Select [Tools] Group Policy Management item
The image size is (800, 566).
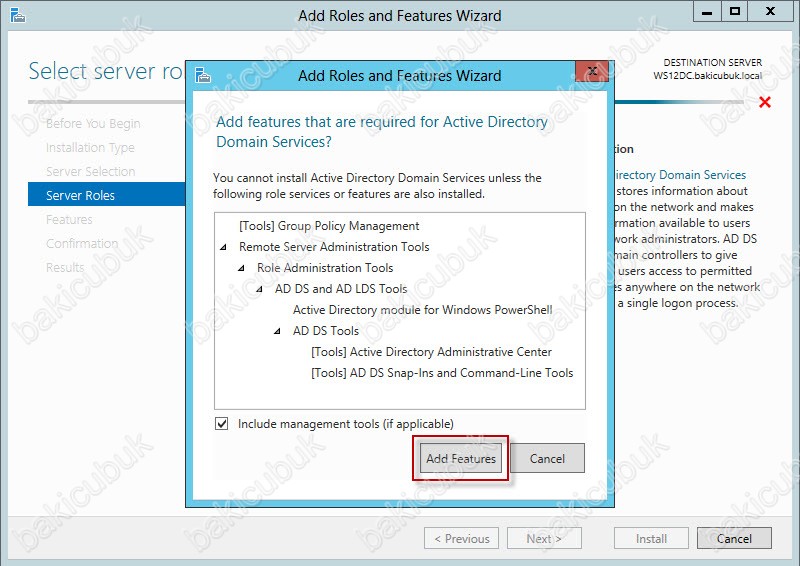(329, 226)
